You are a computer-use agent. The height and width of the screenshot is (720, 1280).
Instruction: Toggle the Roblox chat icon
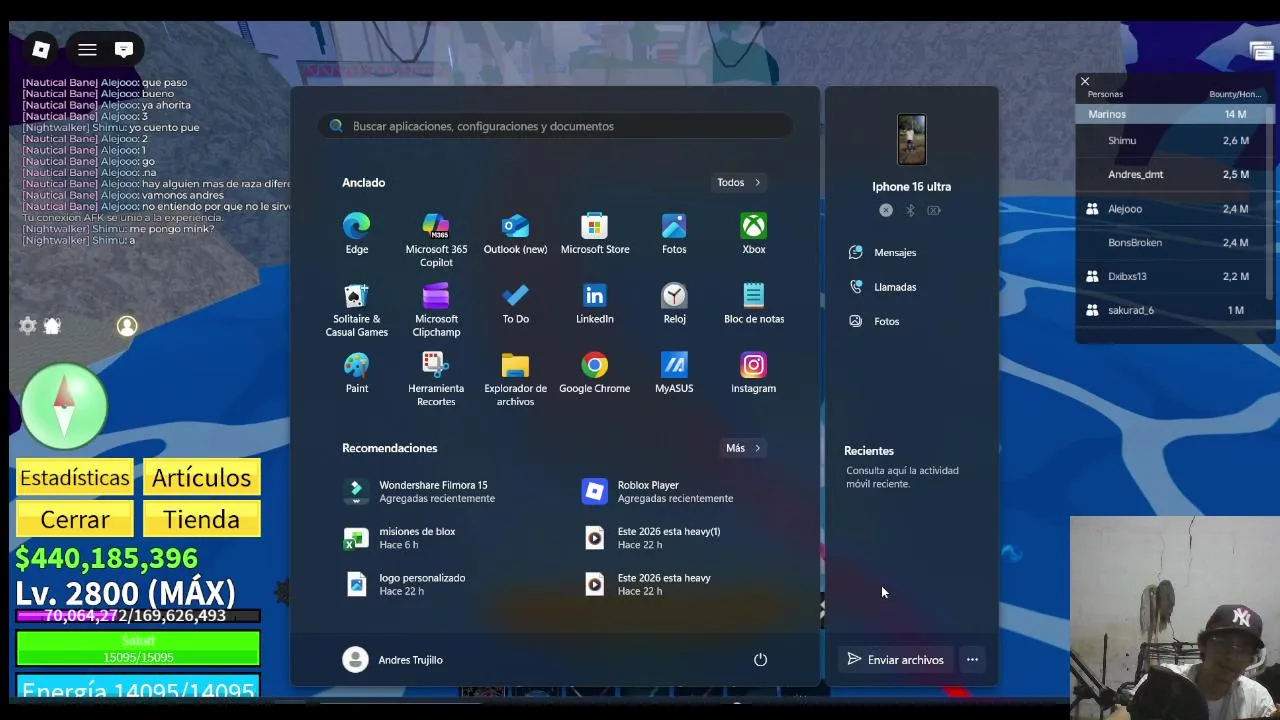pyautogui.click(x=124, y=49)
